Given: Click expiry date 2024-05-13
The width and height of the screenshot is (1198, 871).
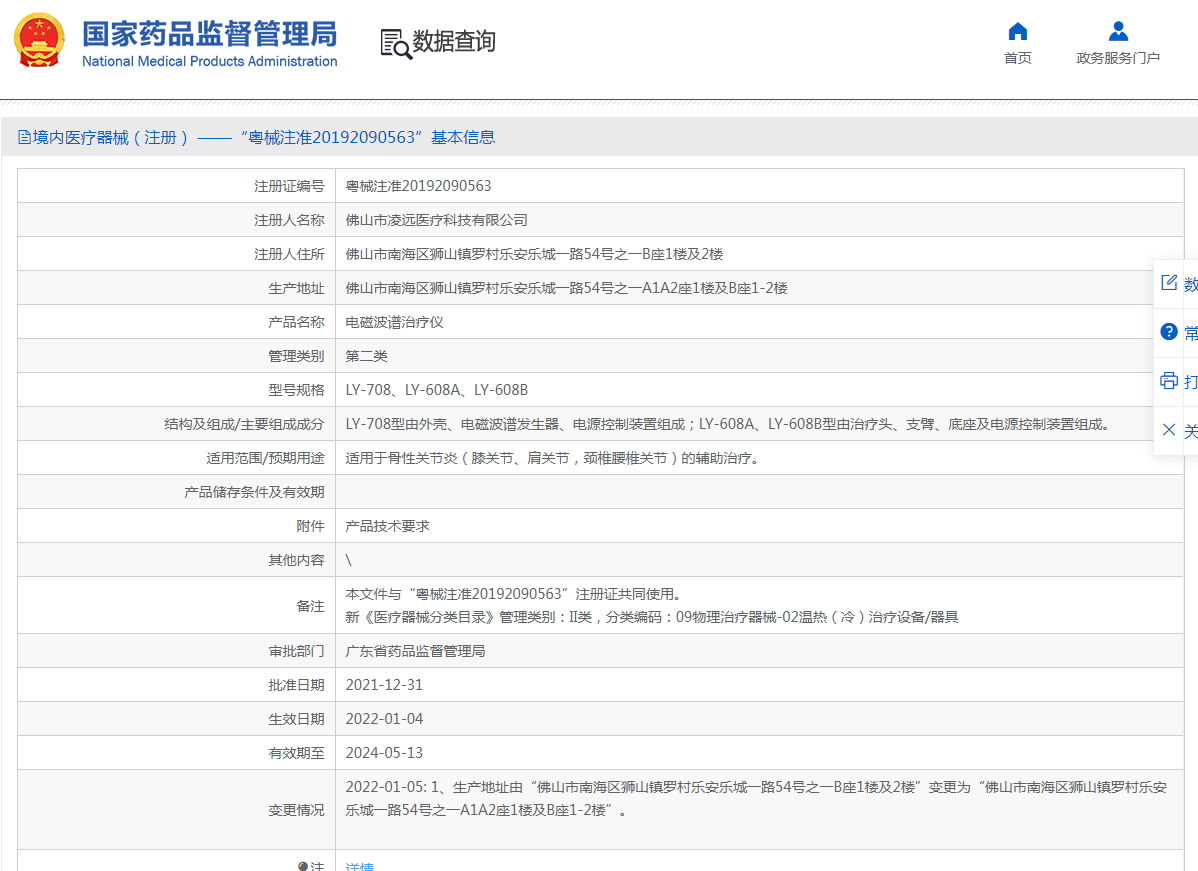Looking at the screenshot, I should (x=384, y=753).
